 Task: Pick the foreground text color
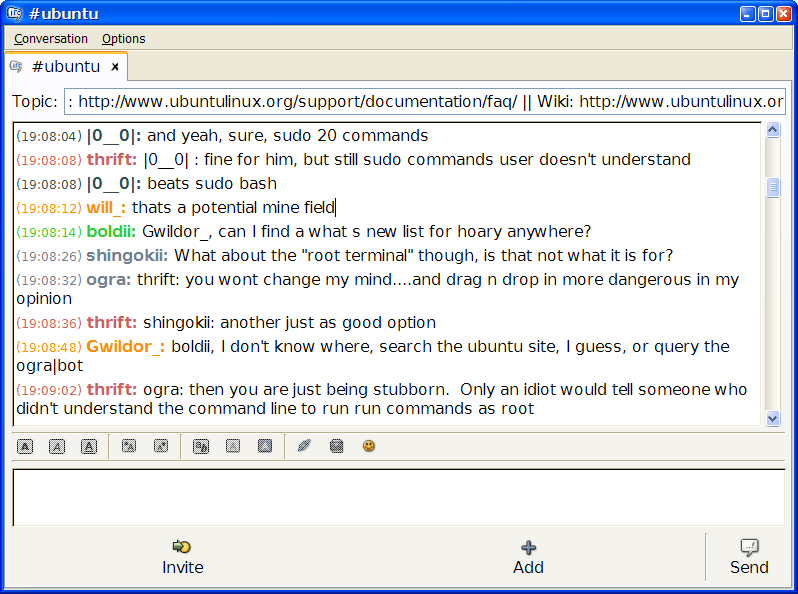tap(232, 446)
